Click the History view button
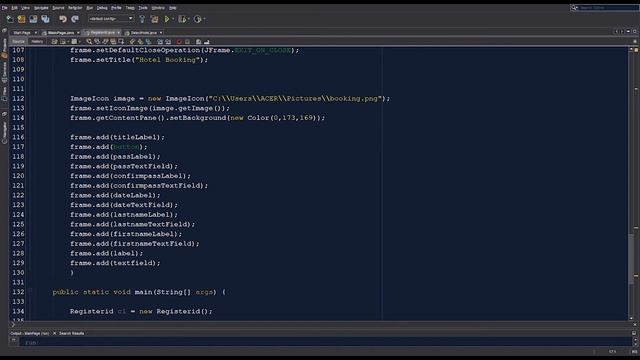Viewport: 640px width, 360px height. click(37, 41)
